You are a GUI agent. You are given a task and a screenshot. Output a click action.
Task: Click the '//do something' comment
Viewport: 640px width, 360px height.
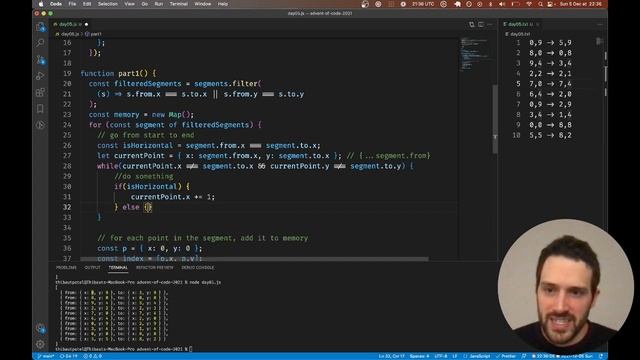(x=143, y=176)
